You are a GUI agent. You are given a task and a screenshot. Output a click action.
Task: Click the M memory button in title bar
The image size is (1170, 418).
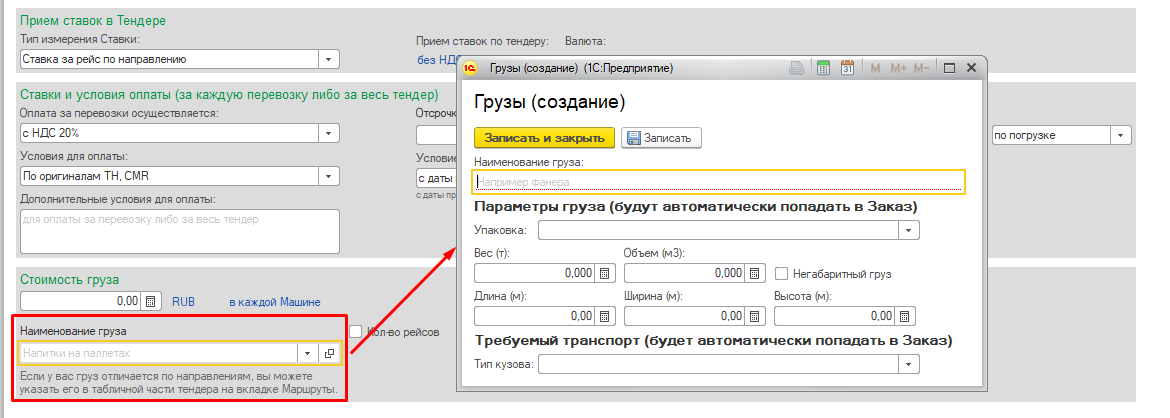click(x=875, y=68)
